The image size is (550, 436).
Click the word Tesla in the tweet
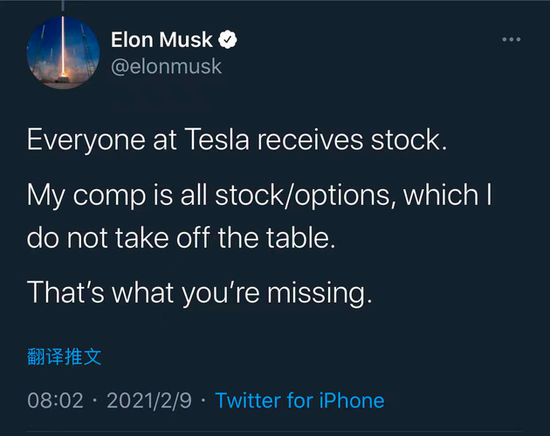[x=217, y=140]
